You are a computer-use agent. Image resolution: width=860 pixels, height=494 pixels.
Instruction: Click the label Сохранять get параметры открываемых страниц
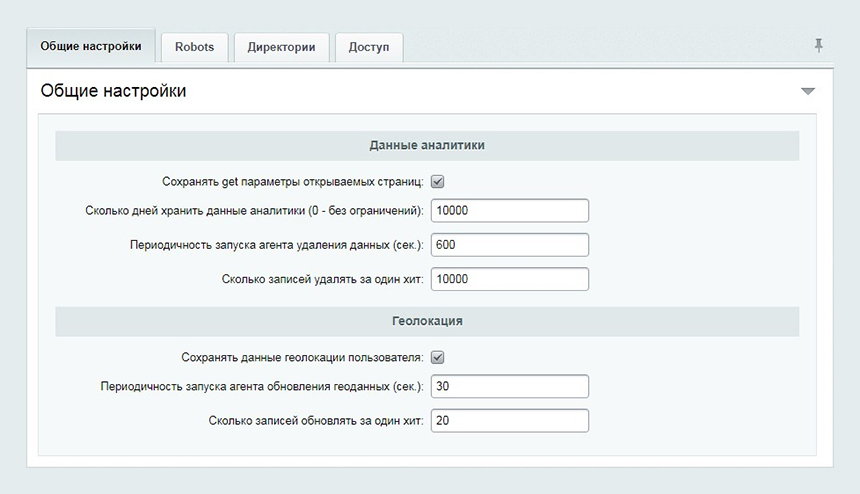(292, 182)
